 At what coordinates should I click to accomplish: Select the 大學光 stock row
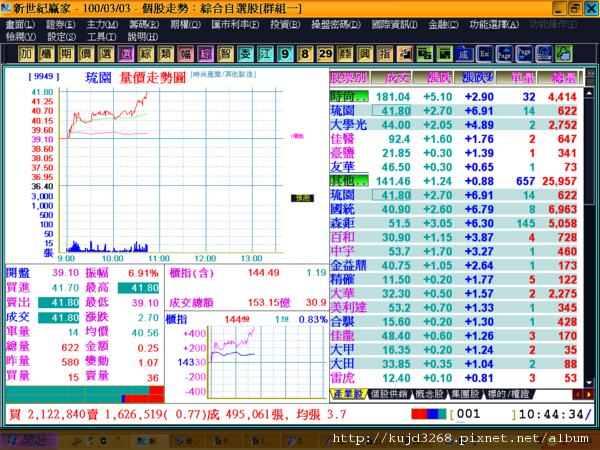tap(456, 125)
